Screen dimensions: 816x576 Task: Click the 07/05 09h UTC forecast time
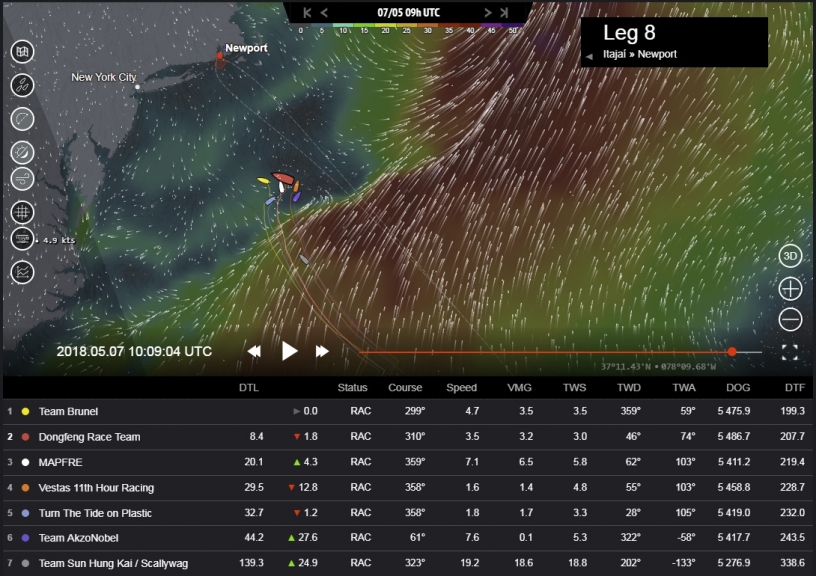409,12
